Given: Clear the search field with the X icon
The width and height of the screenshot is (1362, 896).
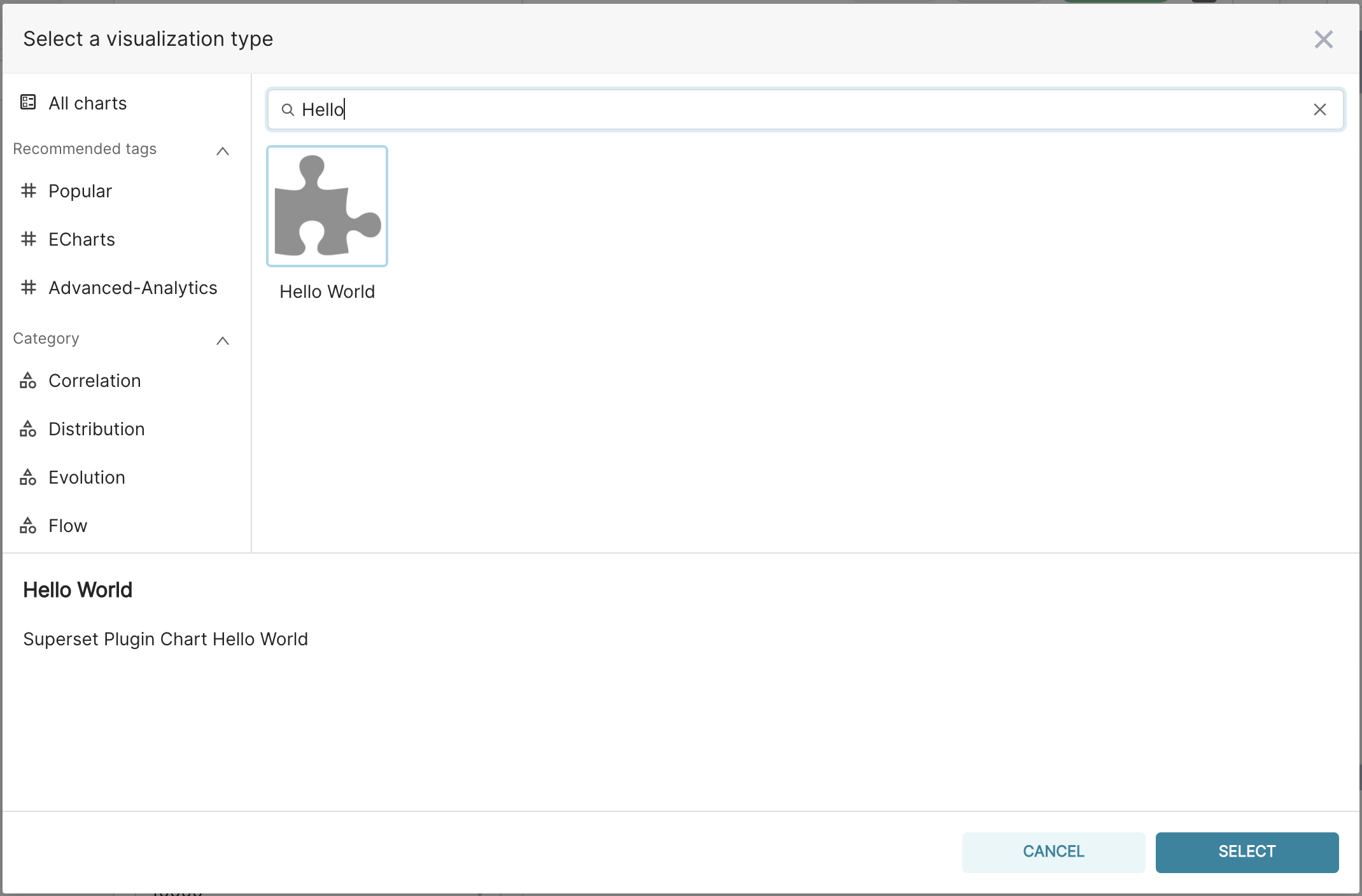Looking at the screenshot, I should [x=1320, y=109].
